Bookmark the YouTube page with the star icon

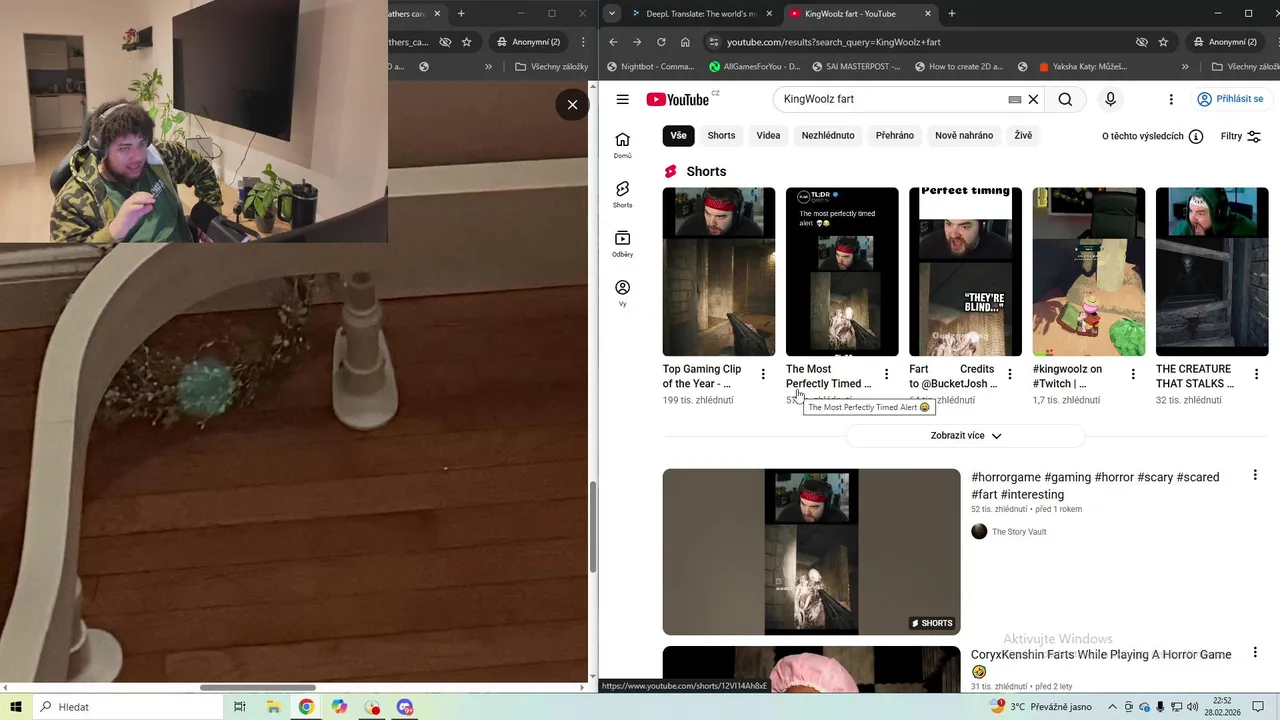pyautogui.click(x=1163, y=42)
